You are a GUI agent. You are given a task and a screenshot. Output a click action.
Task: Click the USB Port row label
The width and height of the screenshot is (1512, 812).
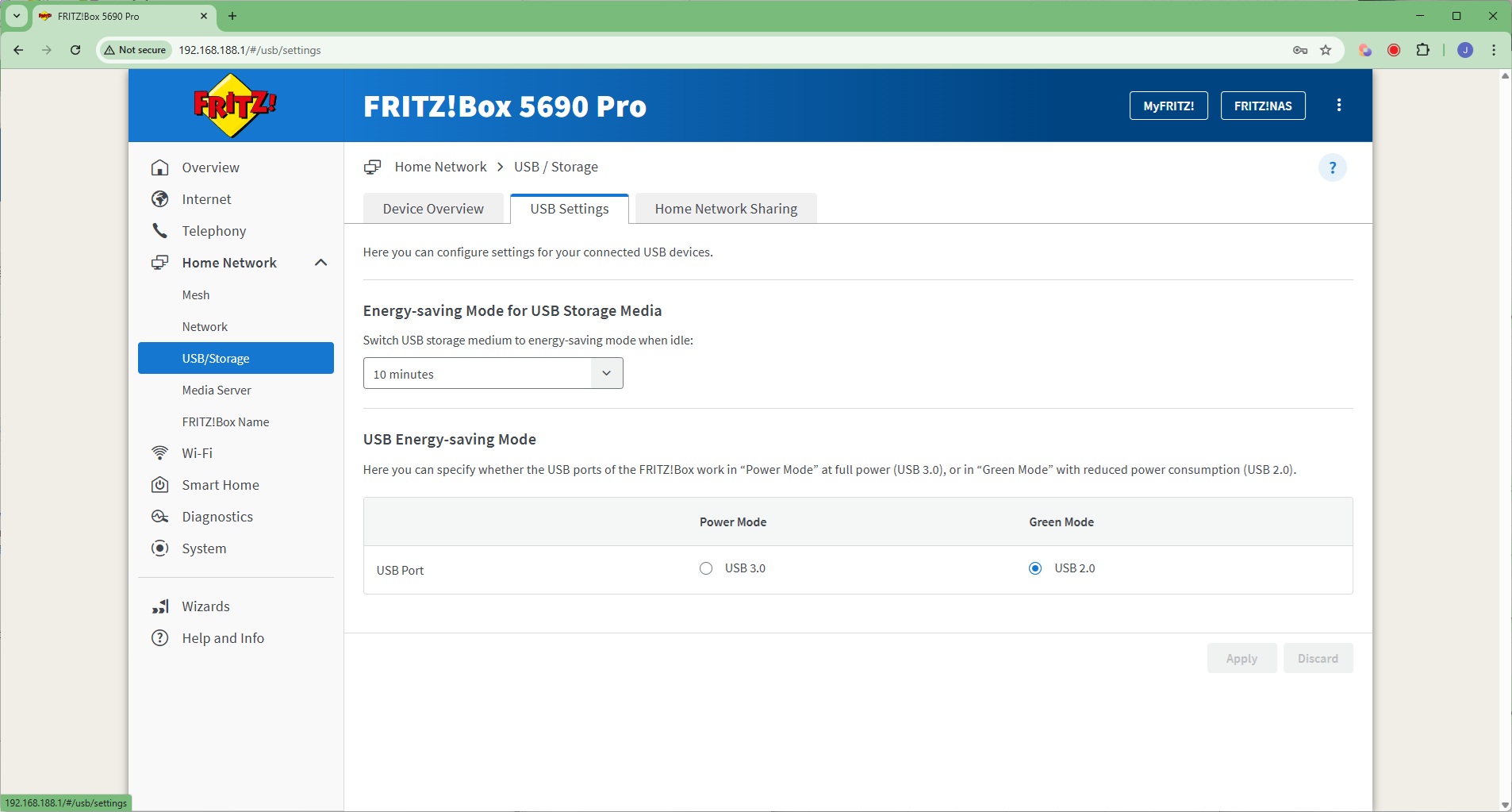pos(401,570)
